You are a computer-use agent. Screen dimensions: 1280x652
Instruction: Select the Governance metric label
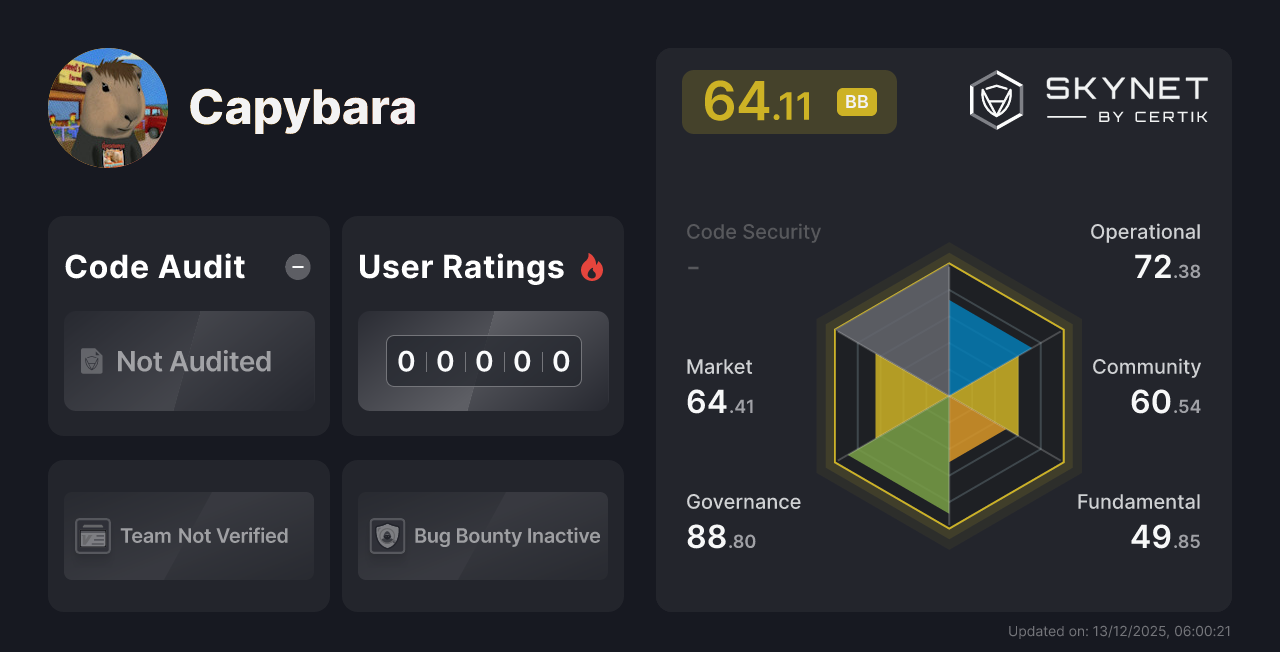pyautogui.click(x=743, y=501)
